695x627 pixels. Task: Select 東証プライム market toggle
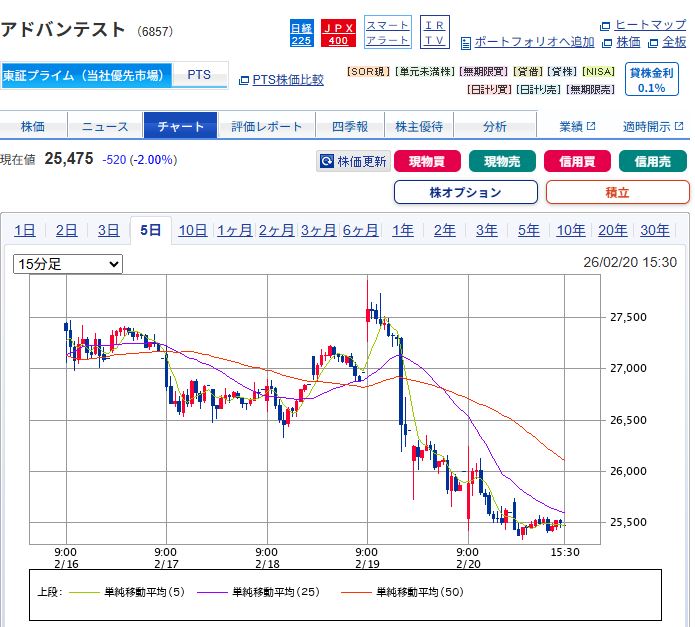pyautogui.click(x=83, y=75)
